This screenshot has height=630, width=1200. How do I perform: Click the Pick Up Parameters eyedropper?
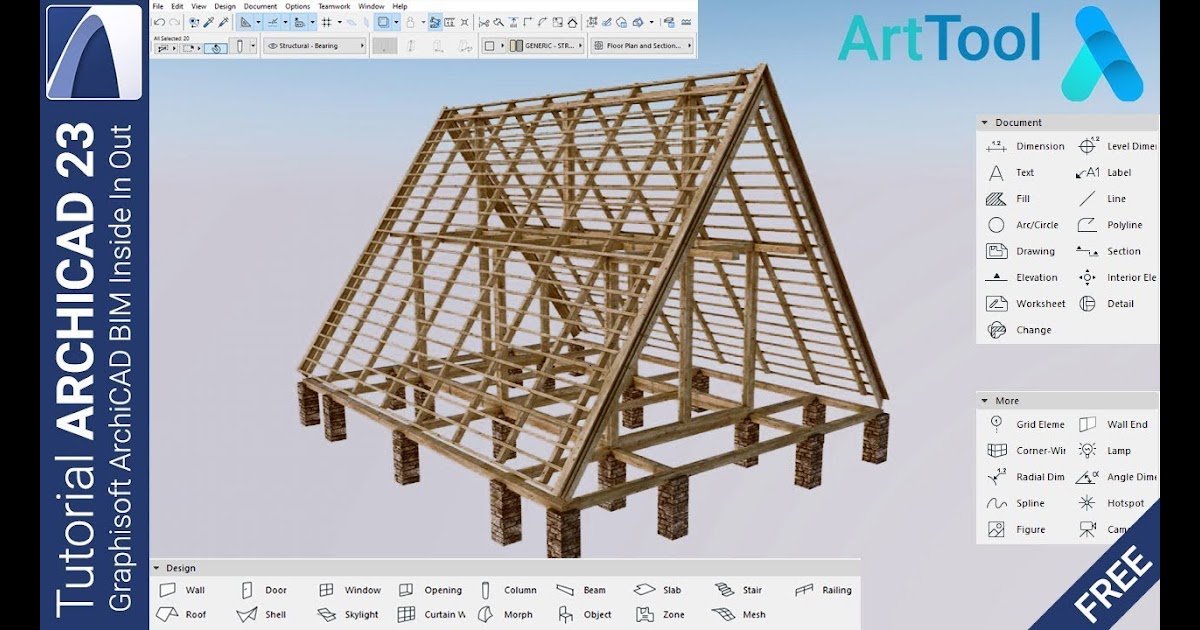click(209, 21)
